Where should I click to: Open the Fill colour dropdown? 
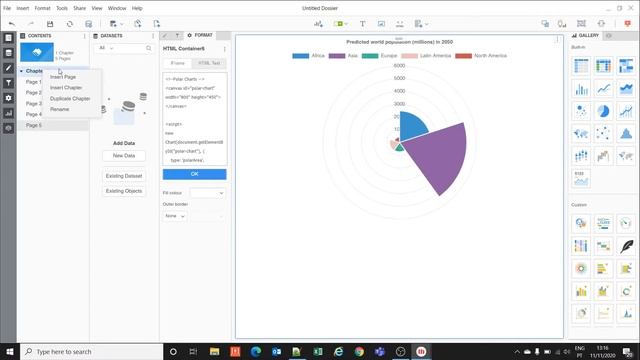pyautogui.click(x=207, y=193)
